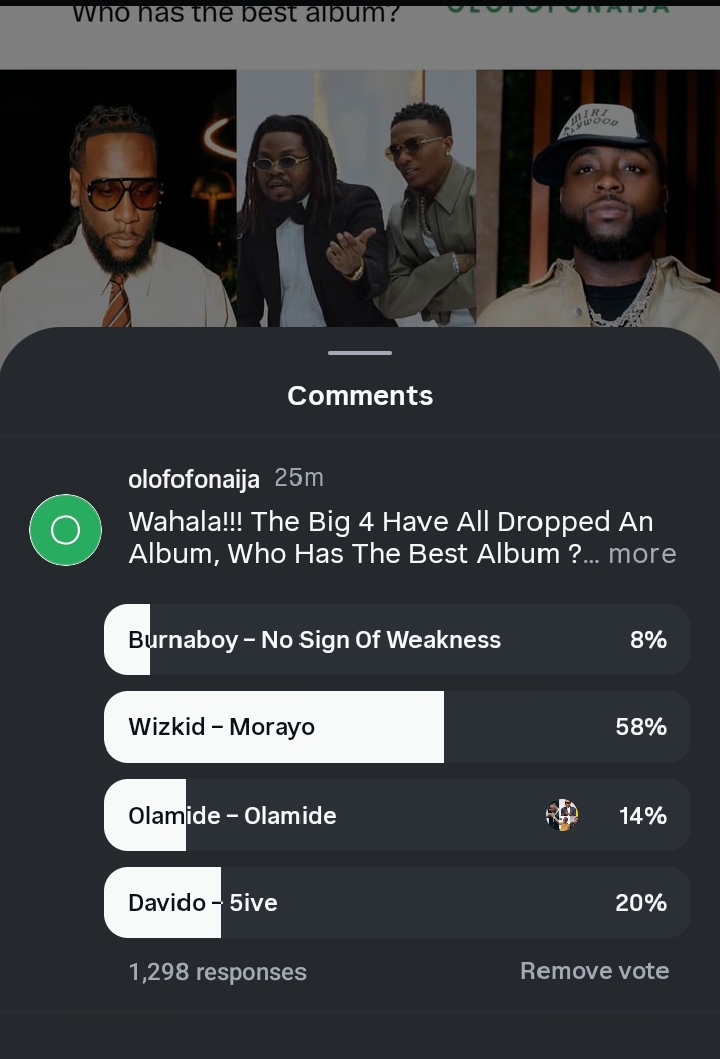The image size is (720, 1059).
Task: Click the Remove vote link
Action: (594, 971)
